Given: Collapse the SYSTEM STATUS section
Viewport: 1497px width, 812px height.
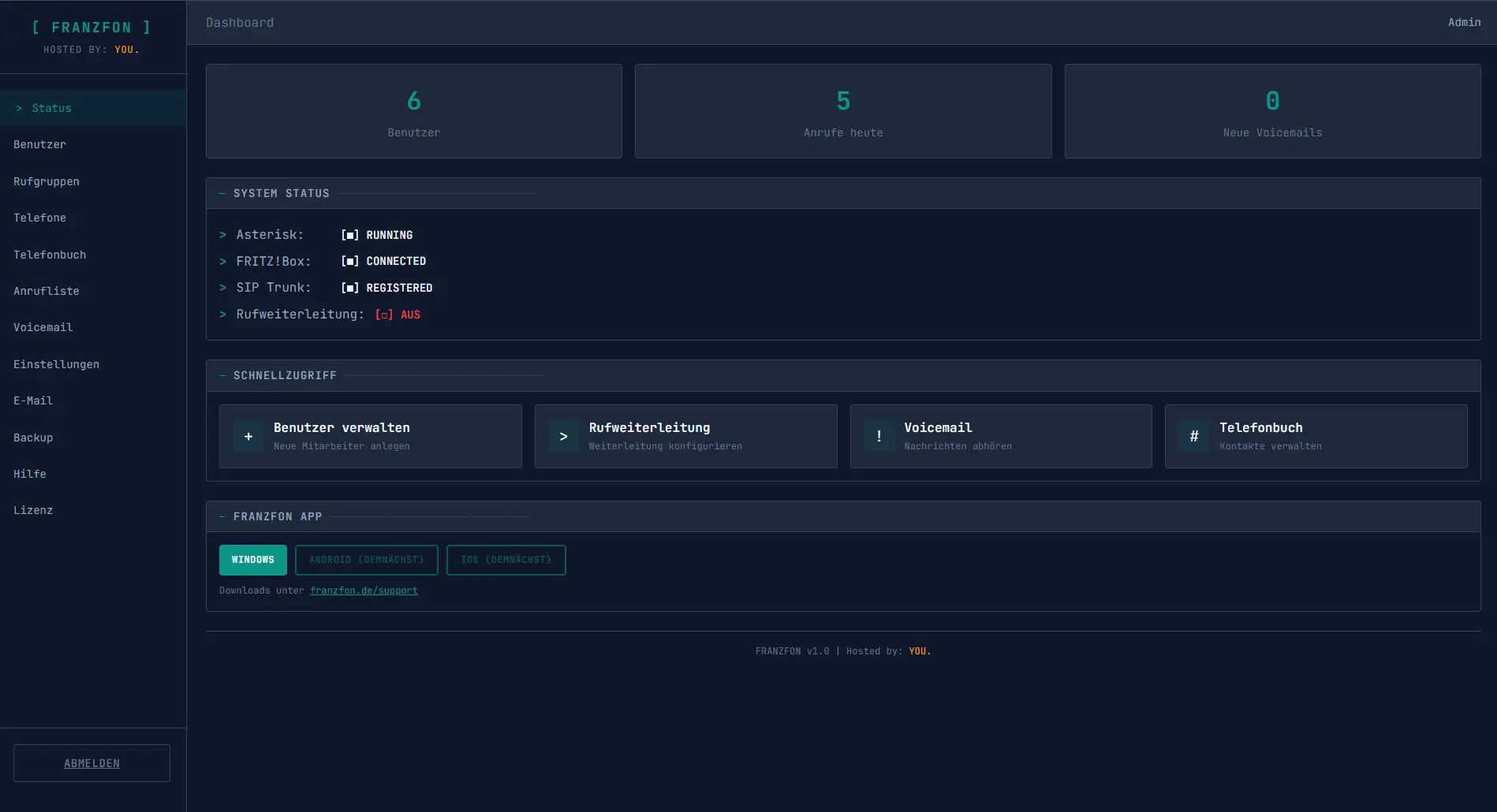Looking at the screenshot, I should tap(222, 192).
